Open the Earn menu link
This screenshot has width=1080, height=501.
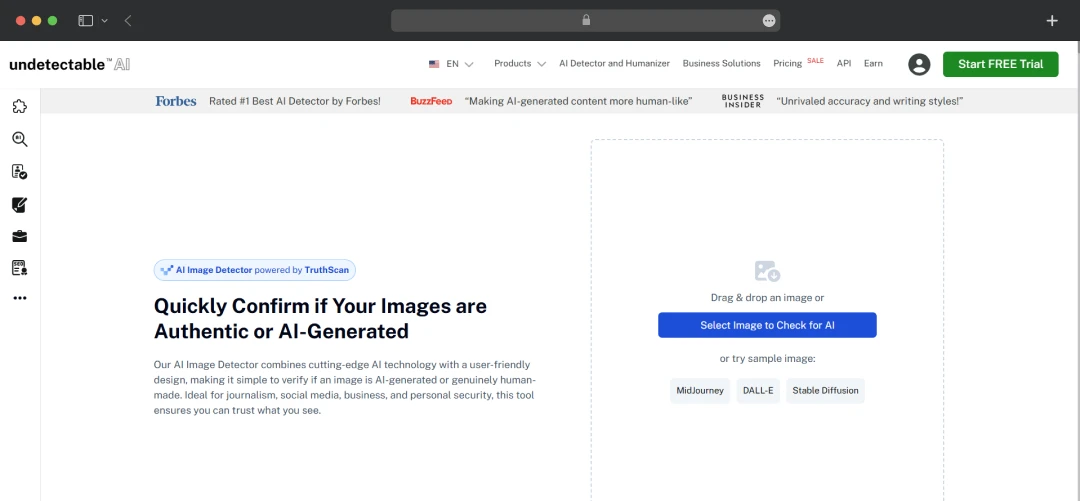click(873, 63)
